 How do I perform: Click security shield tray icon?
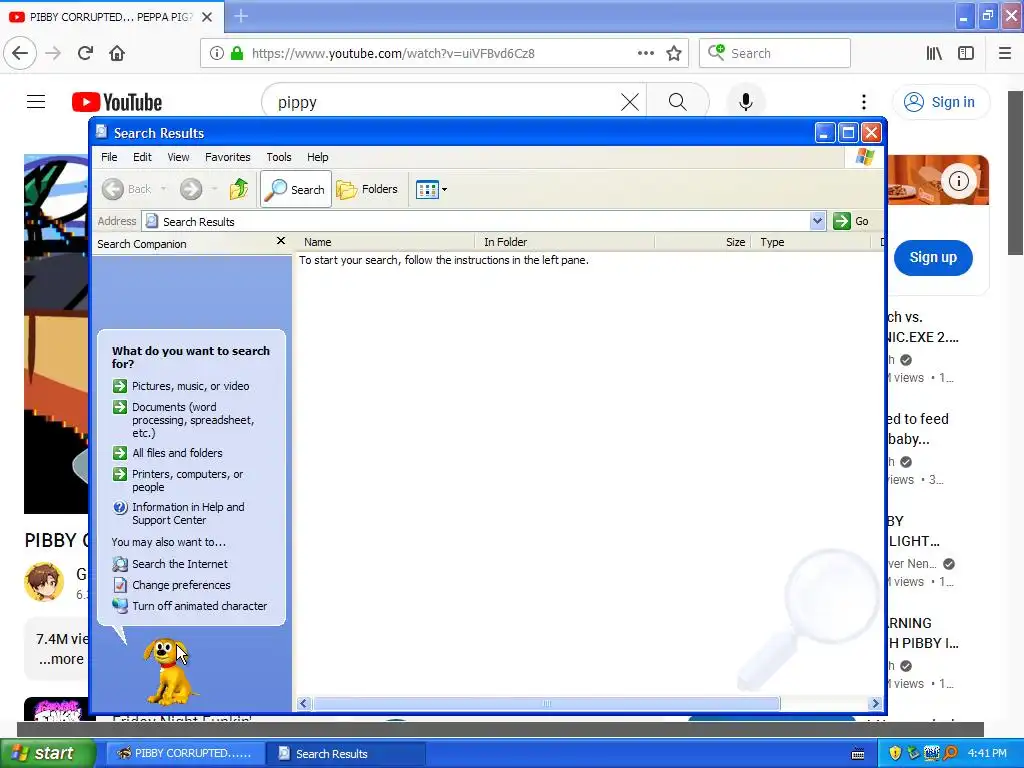[895, 753]
